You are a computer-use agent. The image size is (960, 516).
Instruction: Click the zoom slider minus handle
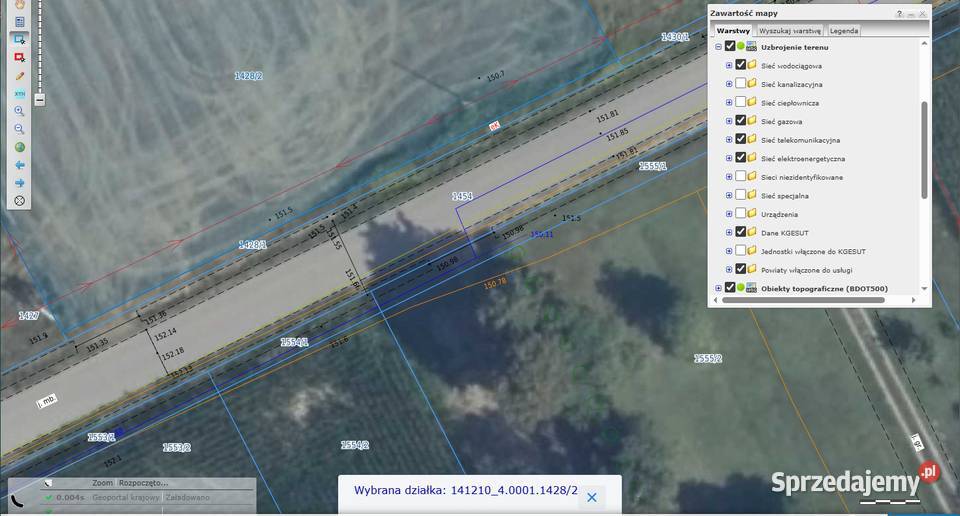[x=39, y=100]
